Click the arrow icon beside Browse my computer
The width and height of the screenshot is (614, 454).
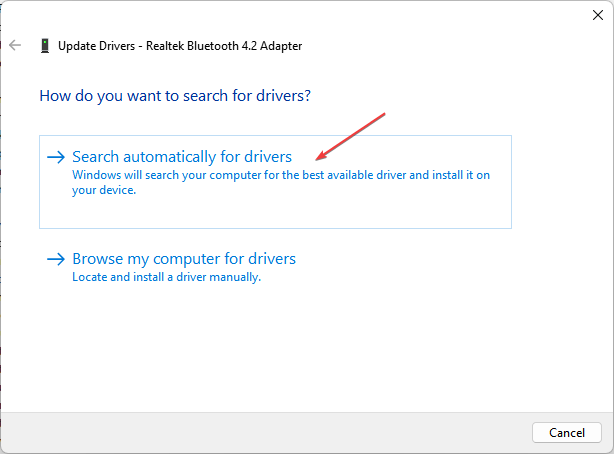(56, 259)
